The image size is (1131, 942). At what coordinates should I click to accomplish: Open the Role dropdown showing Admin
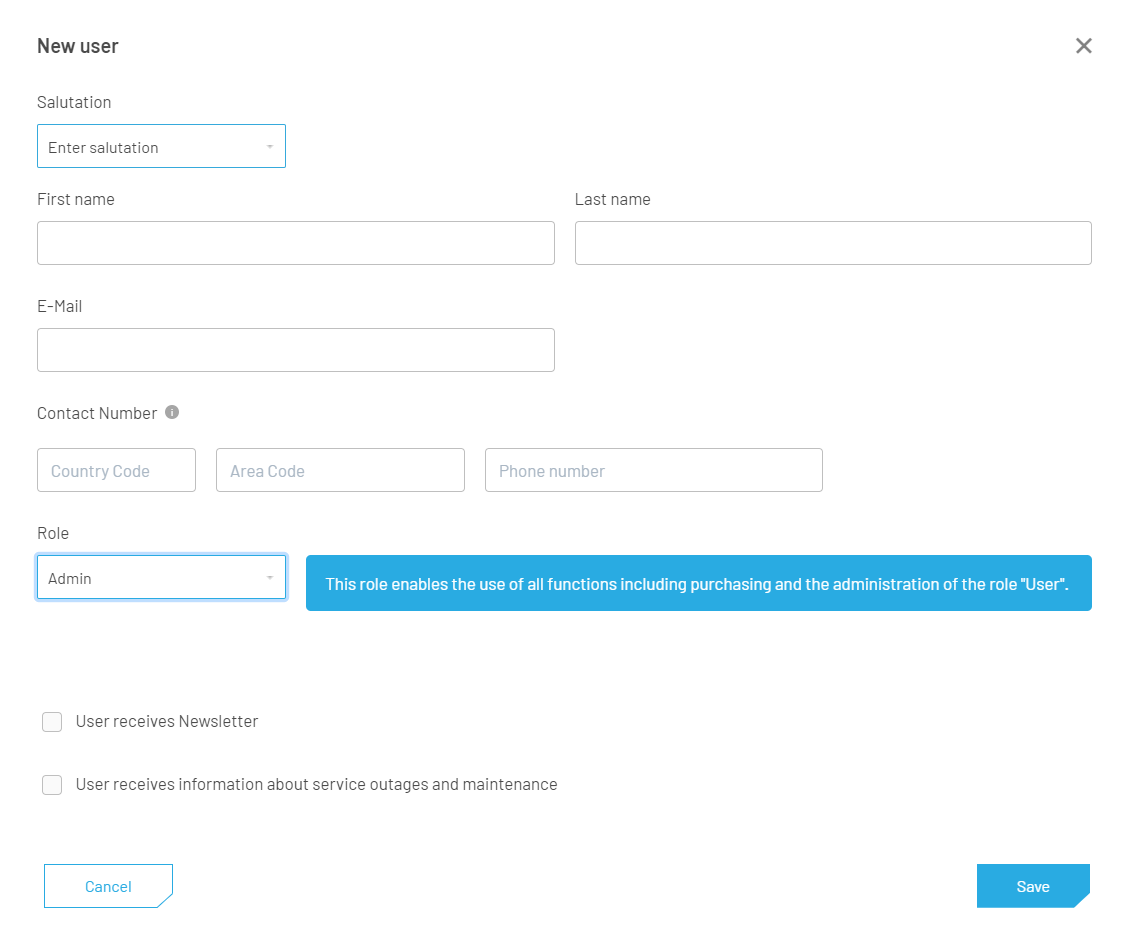click(x=150, y=578)
